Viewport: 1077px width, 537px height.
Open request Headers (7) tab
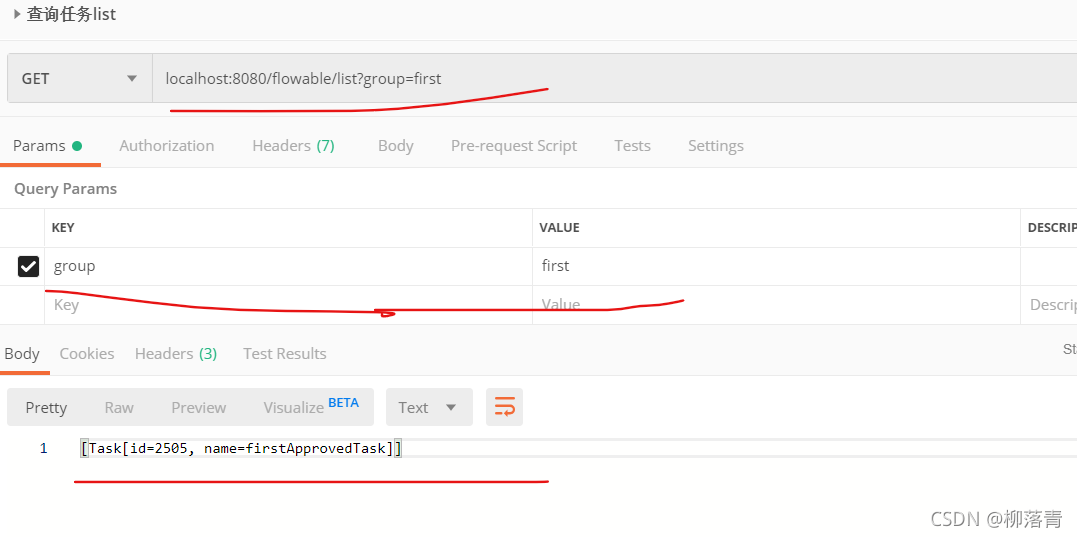point(293,146)
